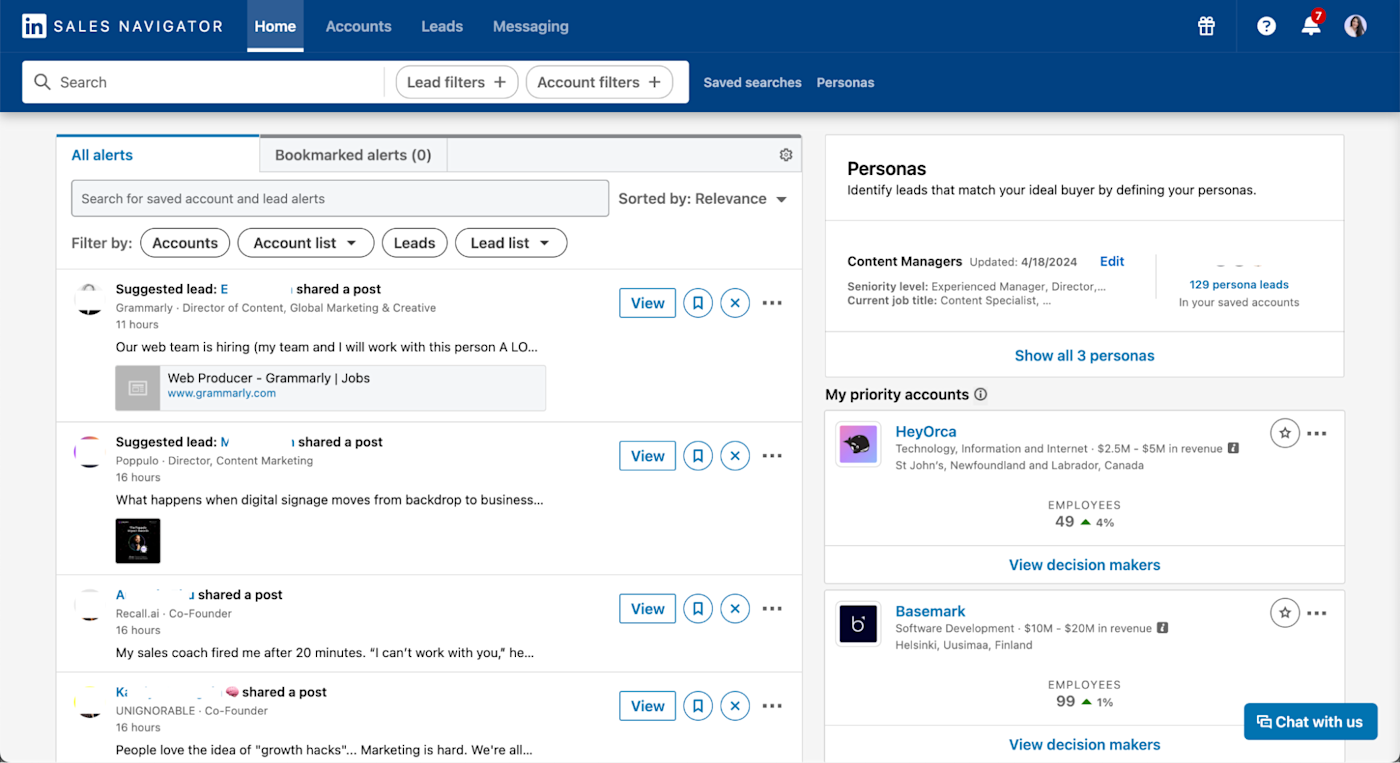The image size is (1400, 763).
Task: View the Recall.ai alert
Action: coord(647,609)
